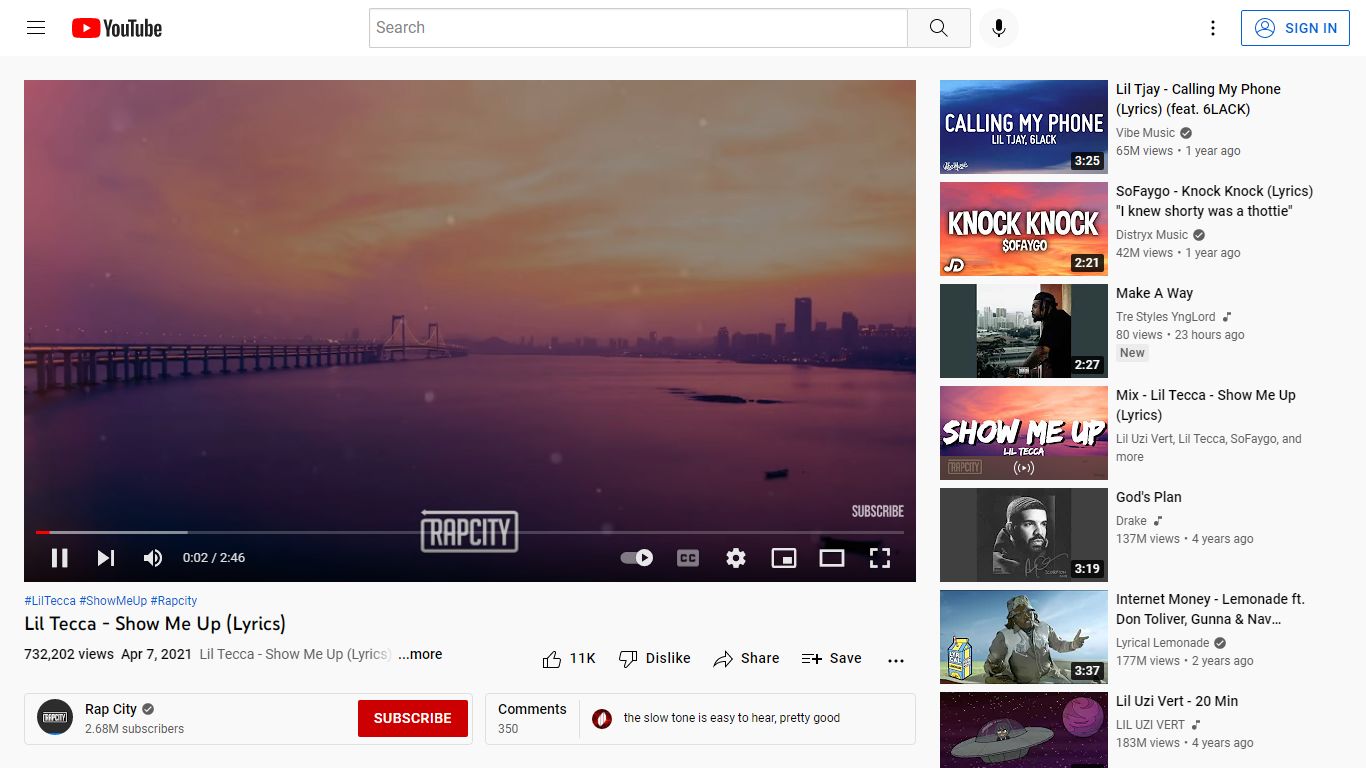Image resolution: width=1366 pixels, height=768 pixels.
Task: Activate miniplayer mode
Action: coord(784,558)
